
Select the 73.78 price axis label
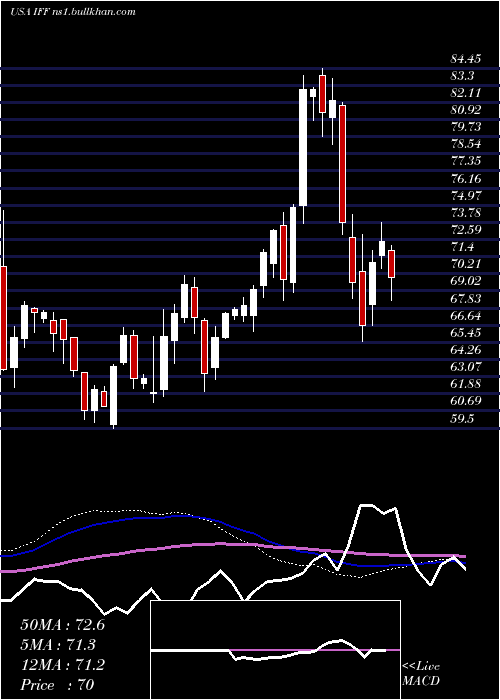466,213
